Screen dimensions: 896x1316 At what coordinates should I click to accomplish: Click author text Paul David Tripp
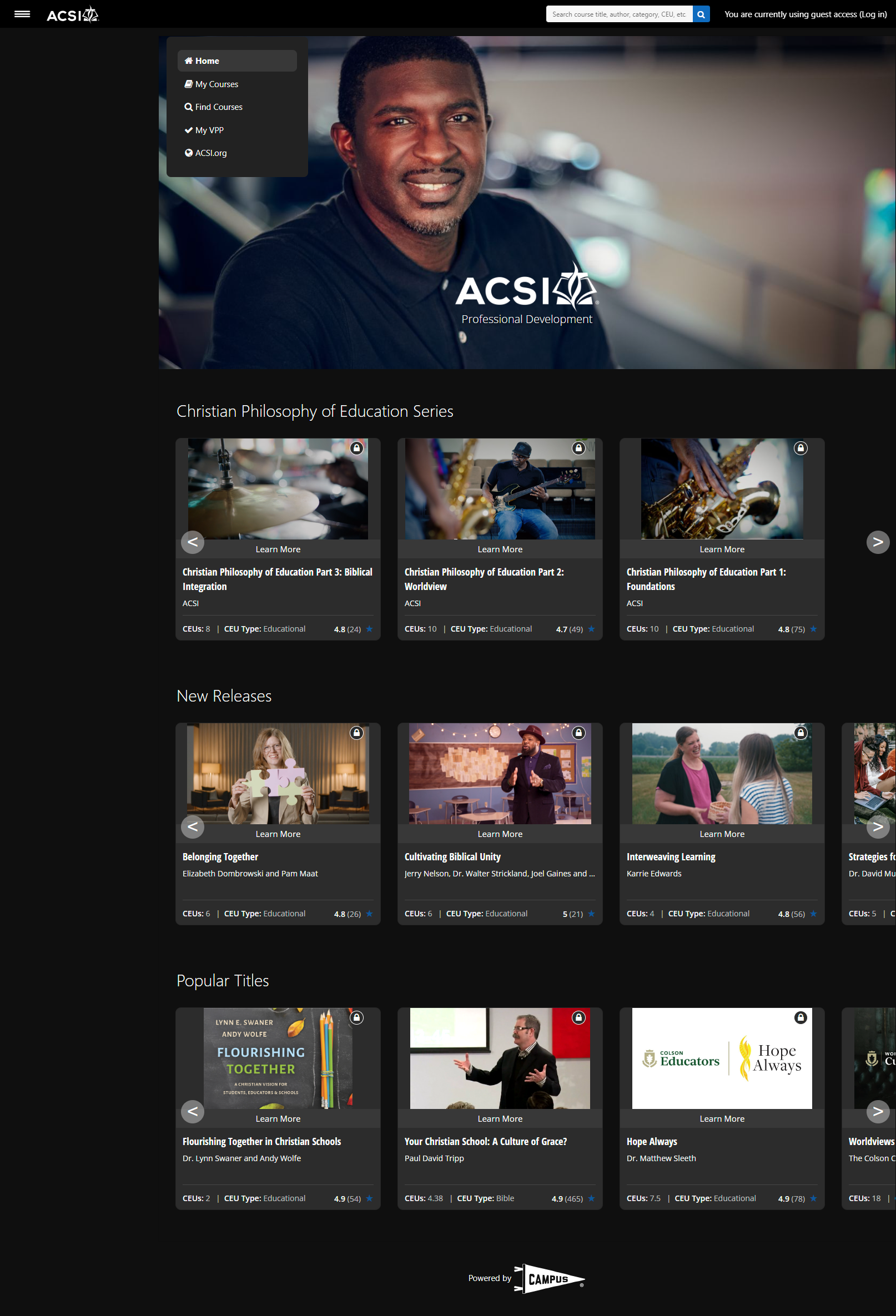tap(434, 1158)
